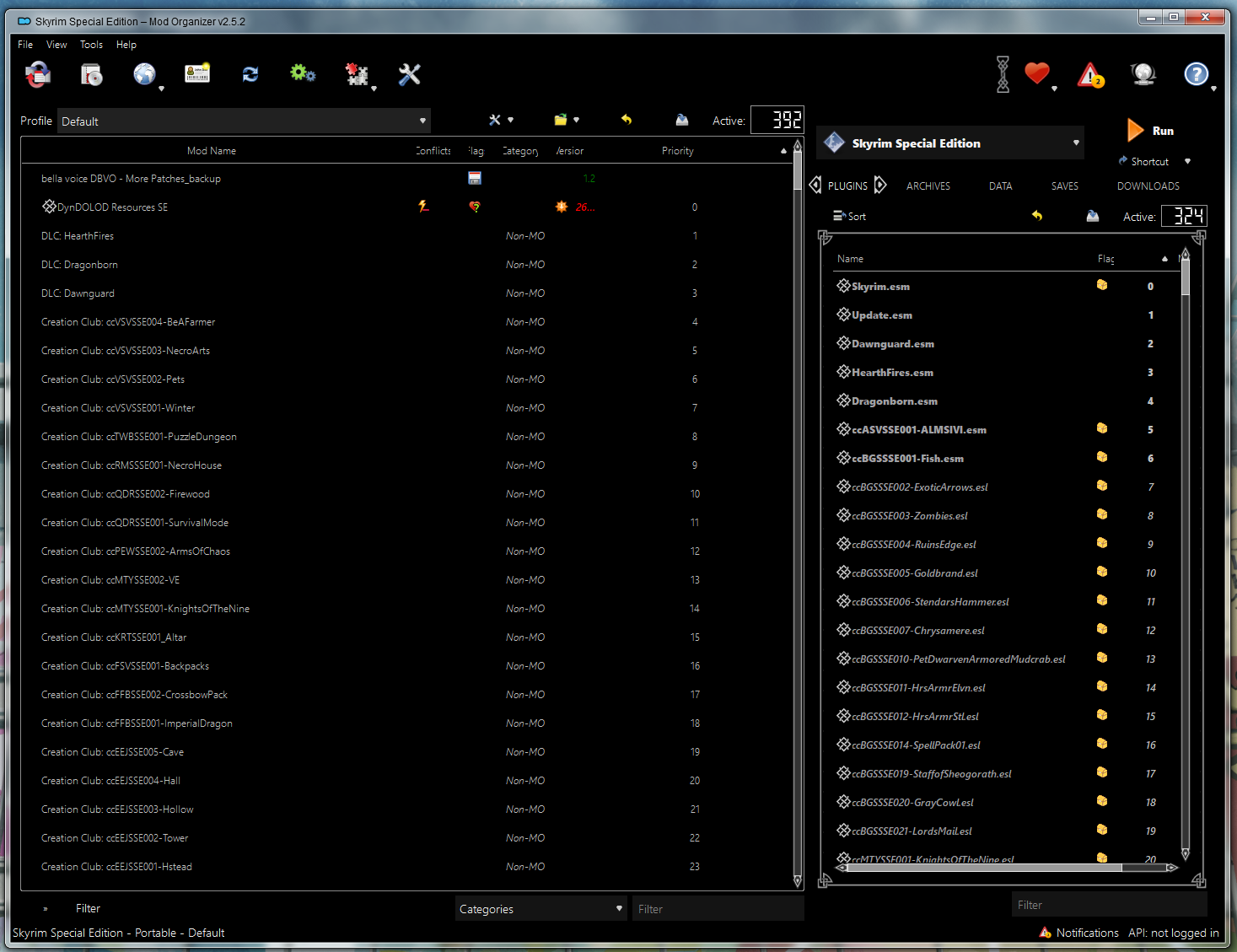Sort mods by Priority column header

pyautogui.click(x=678, y=151)
